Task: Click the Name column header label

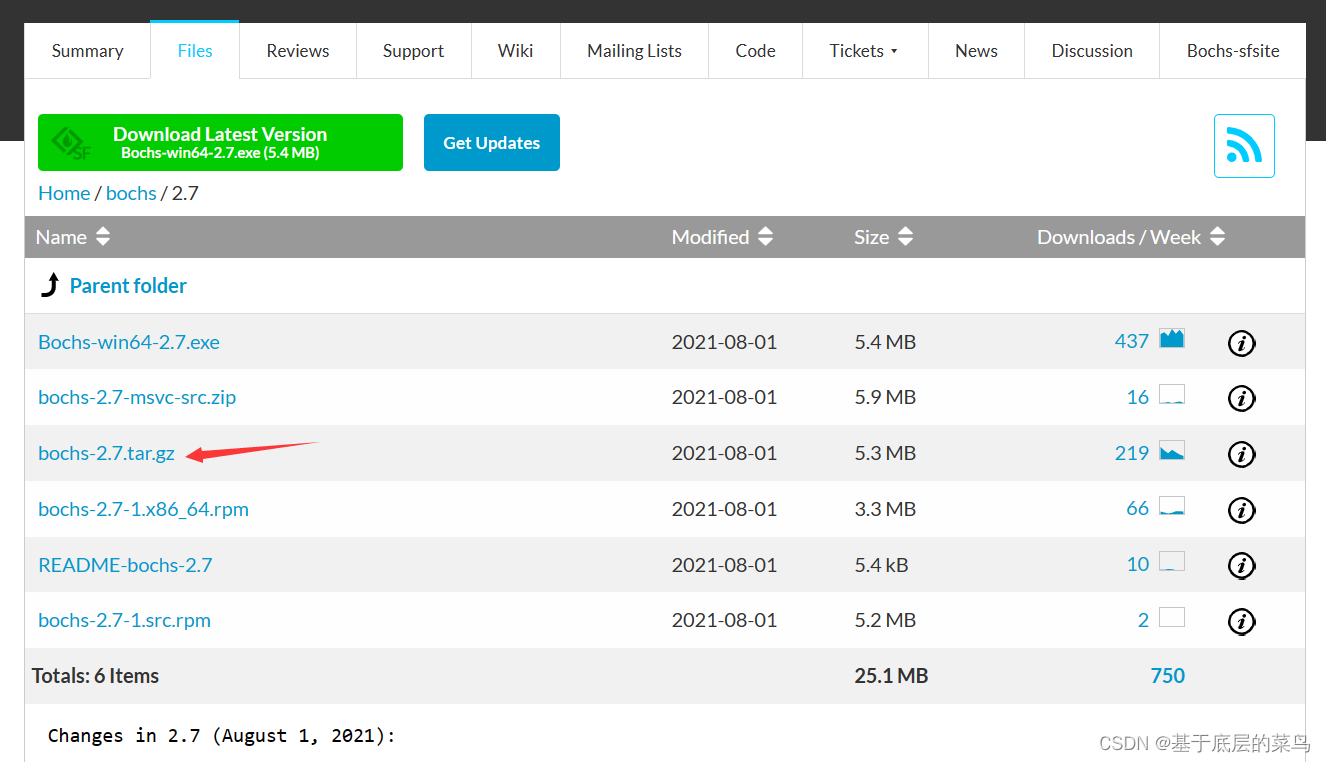Action: tap(61, 237)
